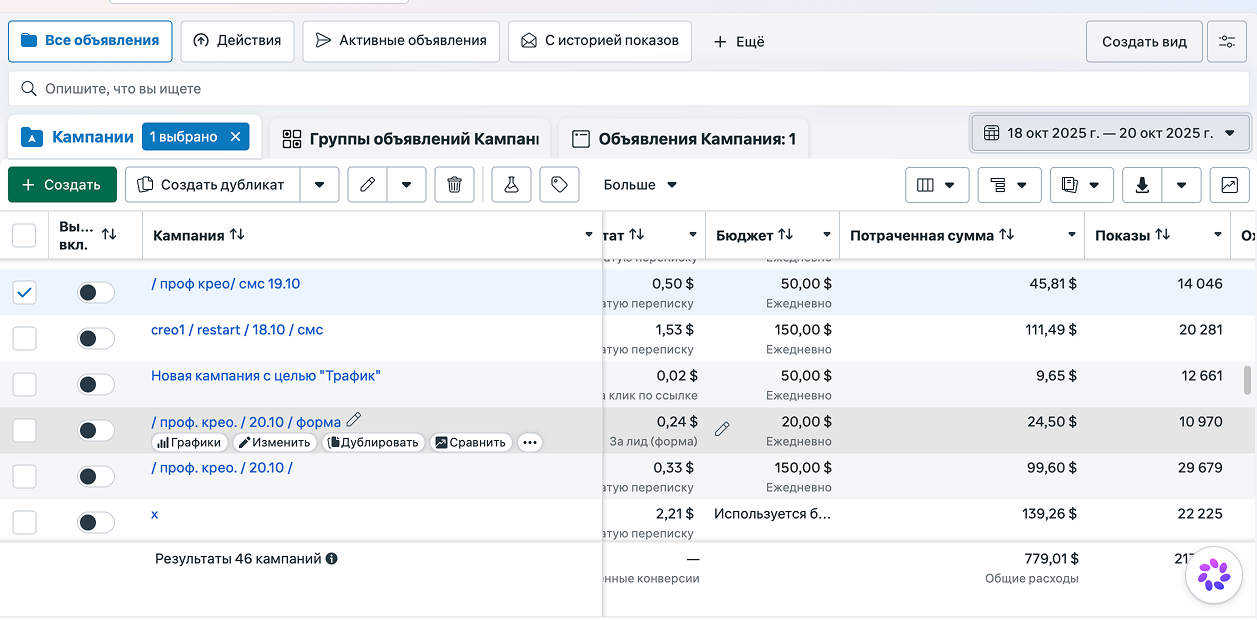Open Новая кампания с целью "Трафик"
This screenshot has width=1257, height=620.
(x=266, y=376)
